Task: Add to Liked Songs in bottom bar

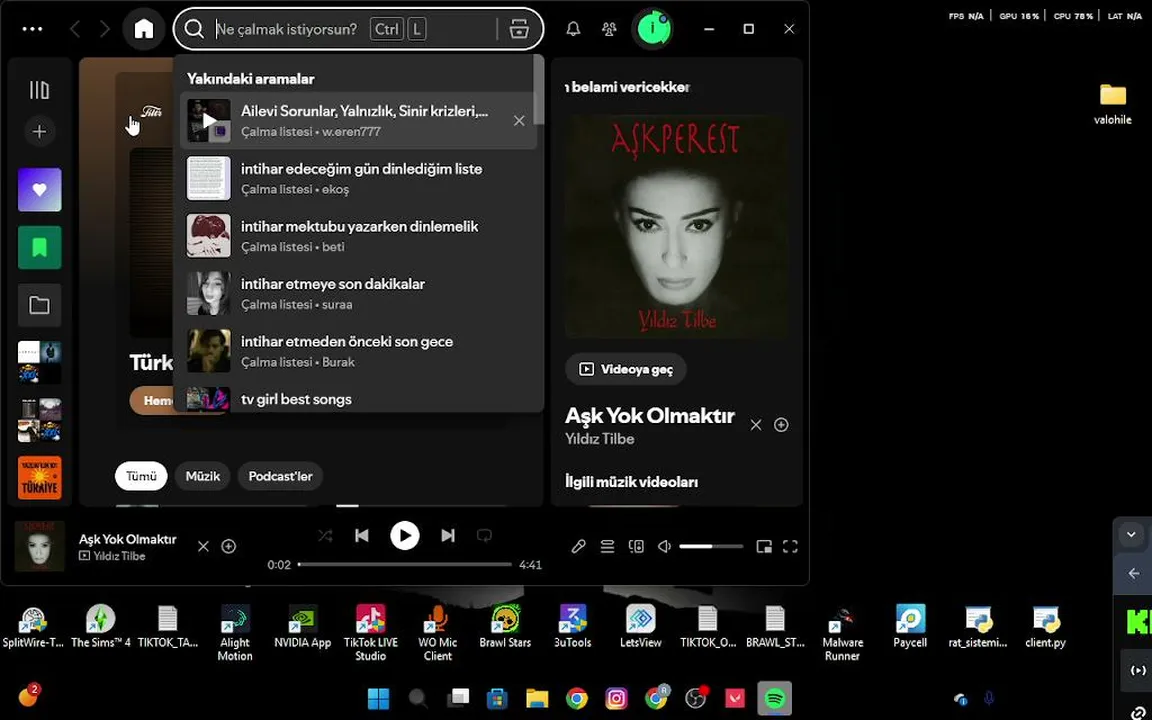Action: click(228, 547)
